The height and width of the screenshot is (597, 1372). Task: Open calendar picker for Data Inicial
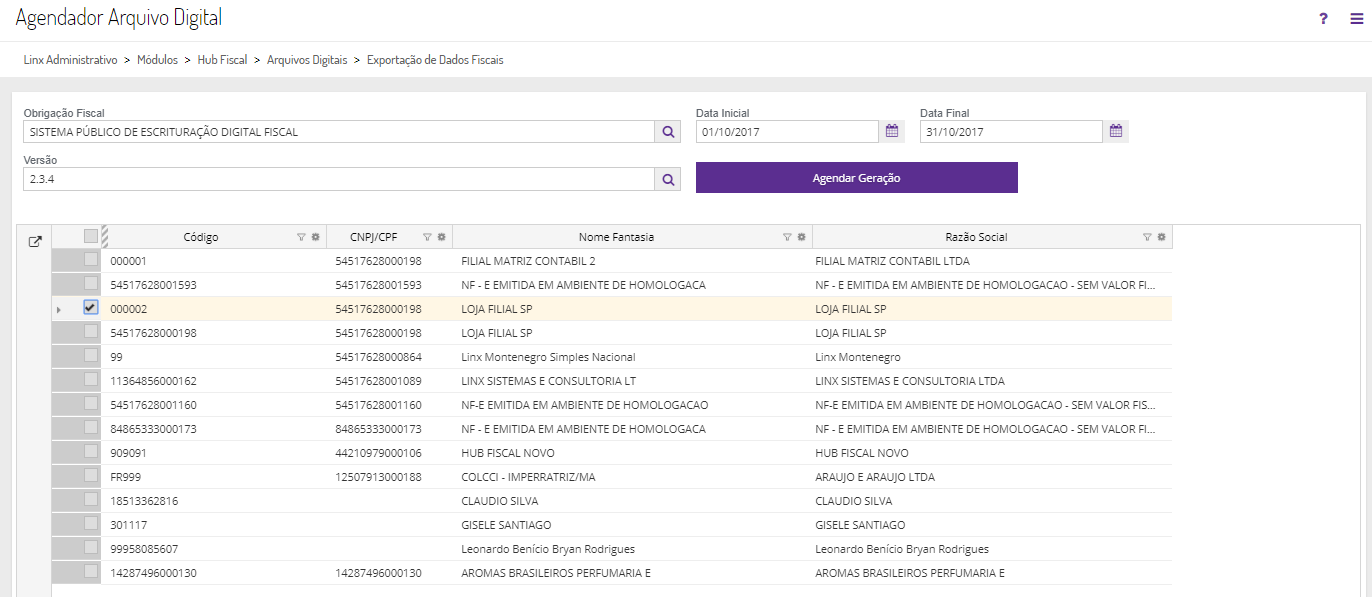[892, 131]
